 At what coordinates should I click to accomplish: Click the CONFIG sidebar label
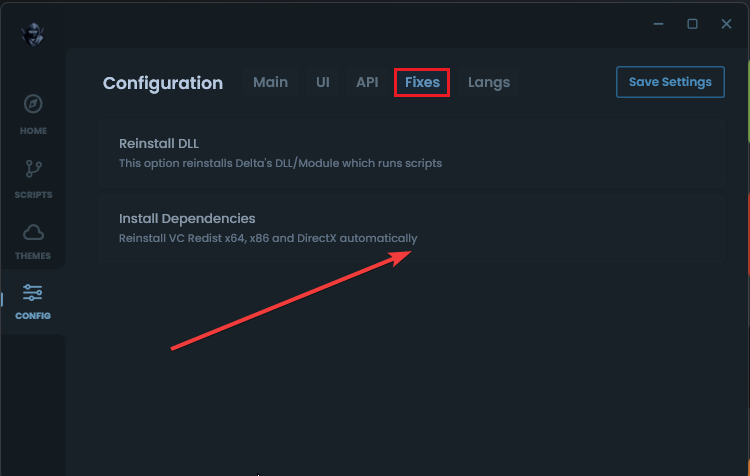pos(33,316)
